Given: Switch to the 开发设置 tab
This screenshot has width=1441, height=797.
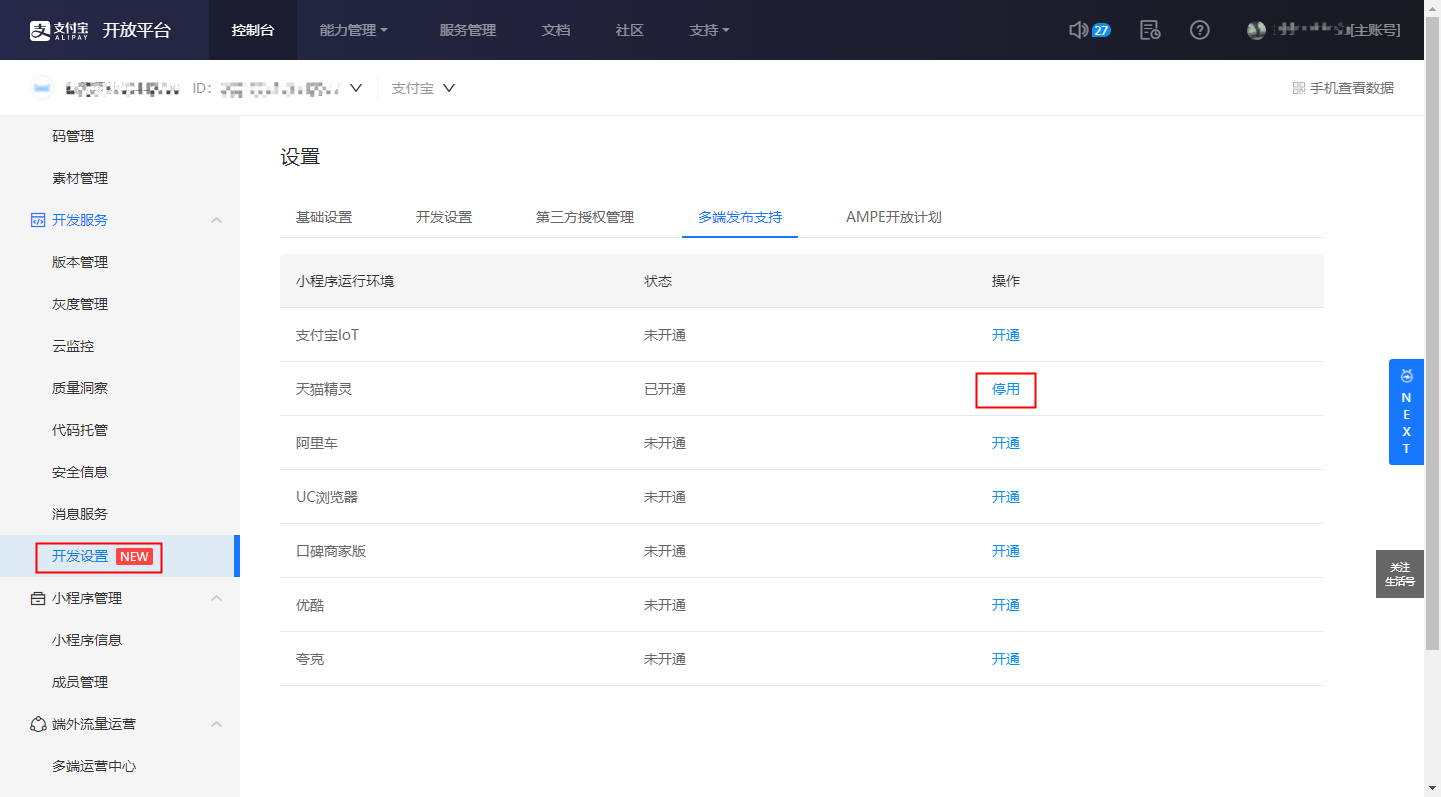Looking at the screenshot, I should [x=444, y=217].
